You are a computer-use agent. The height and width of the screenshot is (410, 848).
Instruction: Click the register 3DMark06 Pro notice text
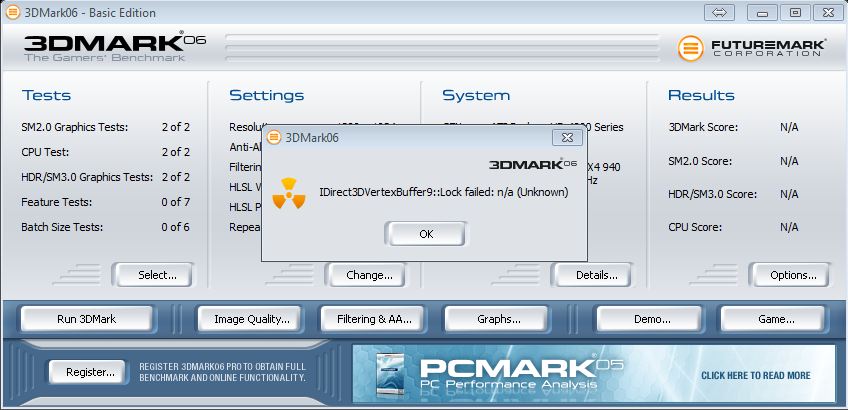point(222,372)
